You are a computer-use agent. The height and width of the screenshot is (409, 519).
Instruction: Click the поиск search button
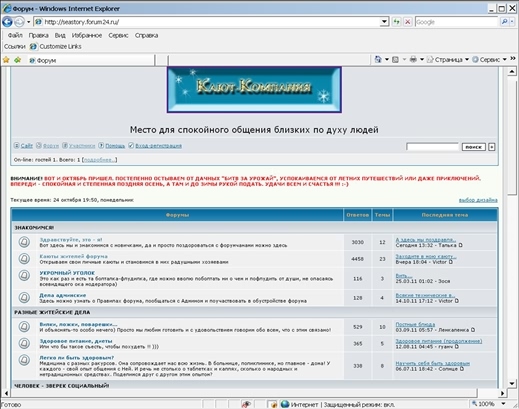coord(473,147)
